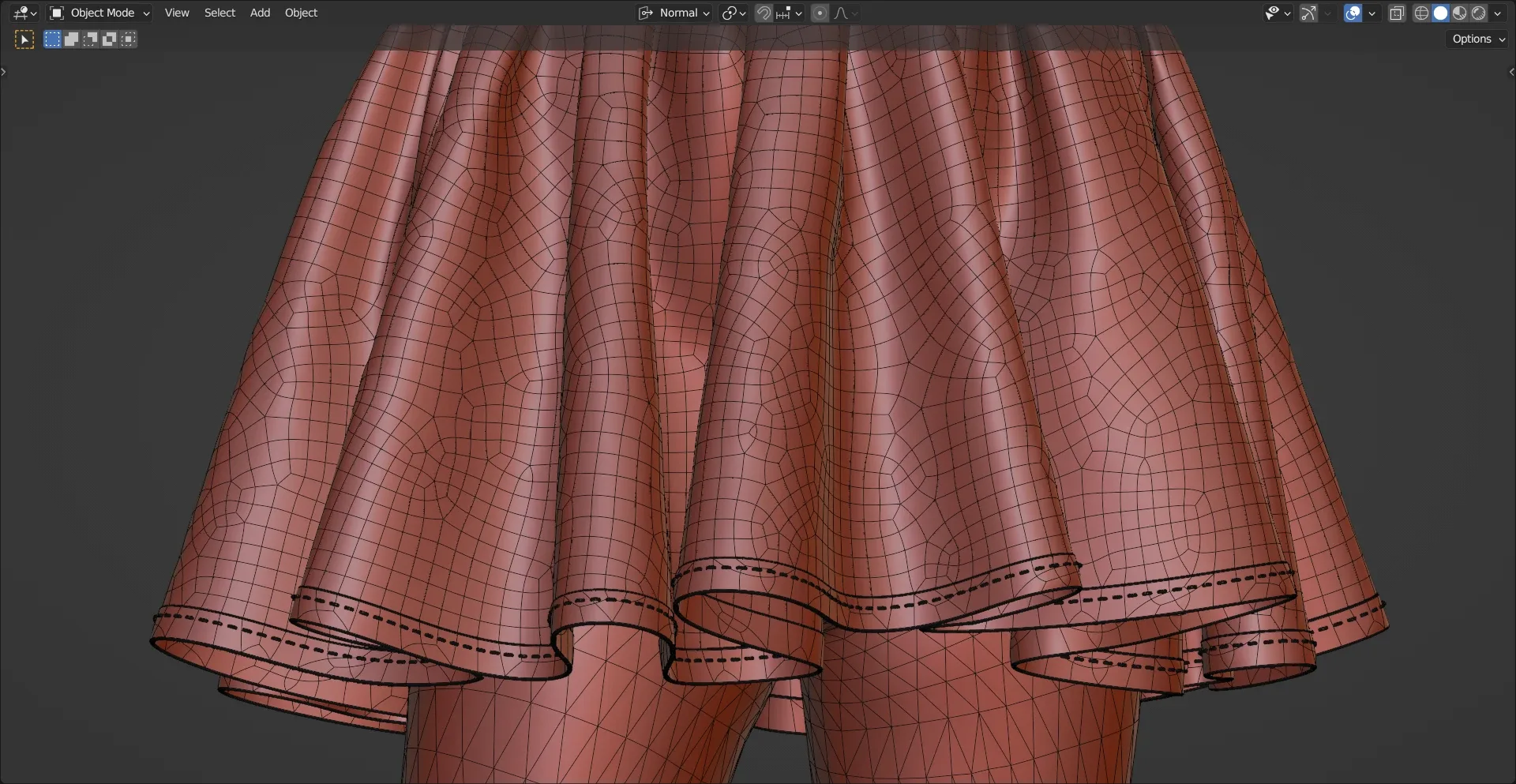Switch to material preview shading
Viewport: 1516px width, 784px height.
click(1459, 13)
